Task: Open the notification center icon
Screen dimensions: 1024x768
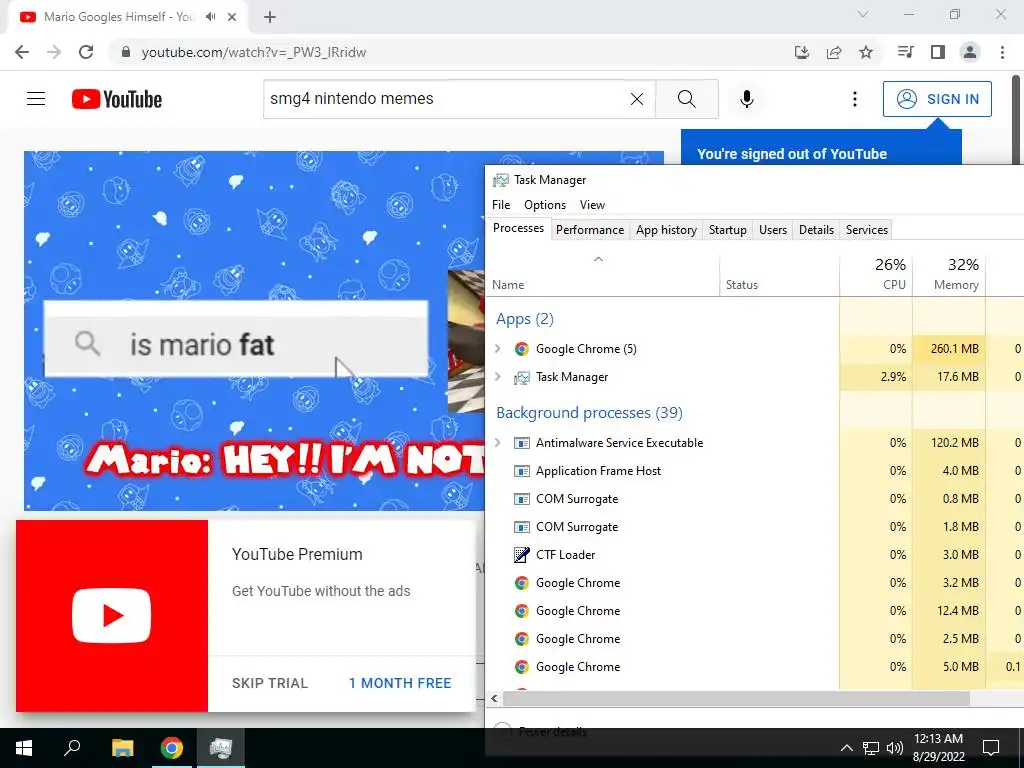Action: tap(991, 748)
